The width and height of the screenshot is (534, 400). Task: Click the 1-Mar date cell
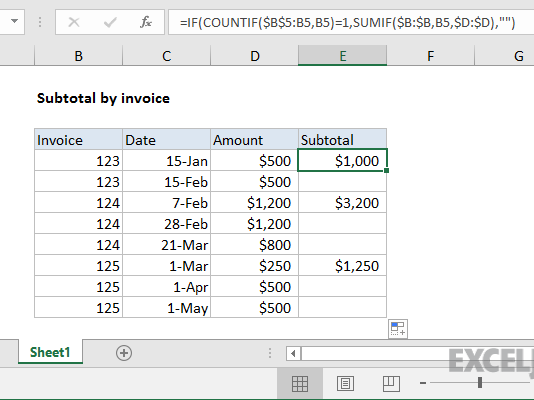(167, 265)
